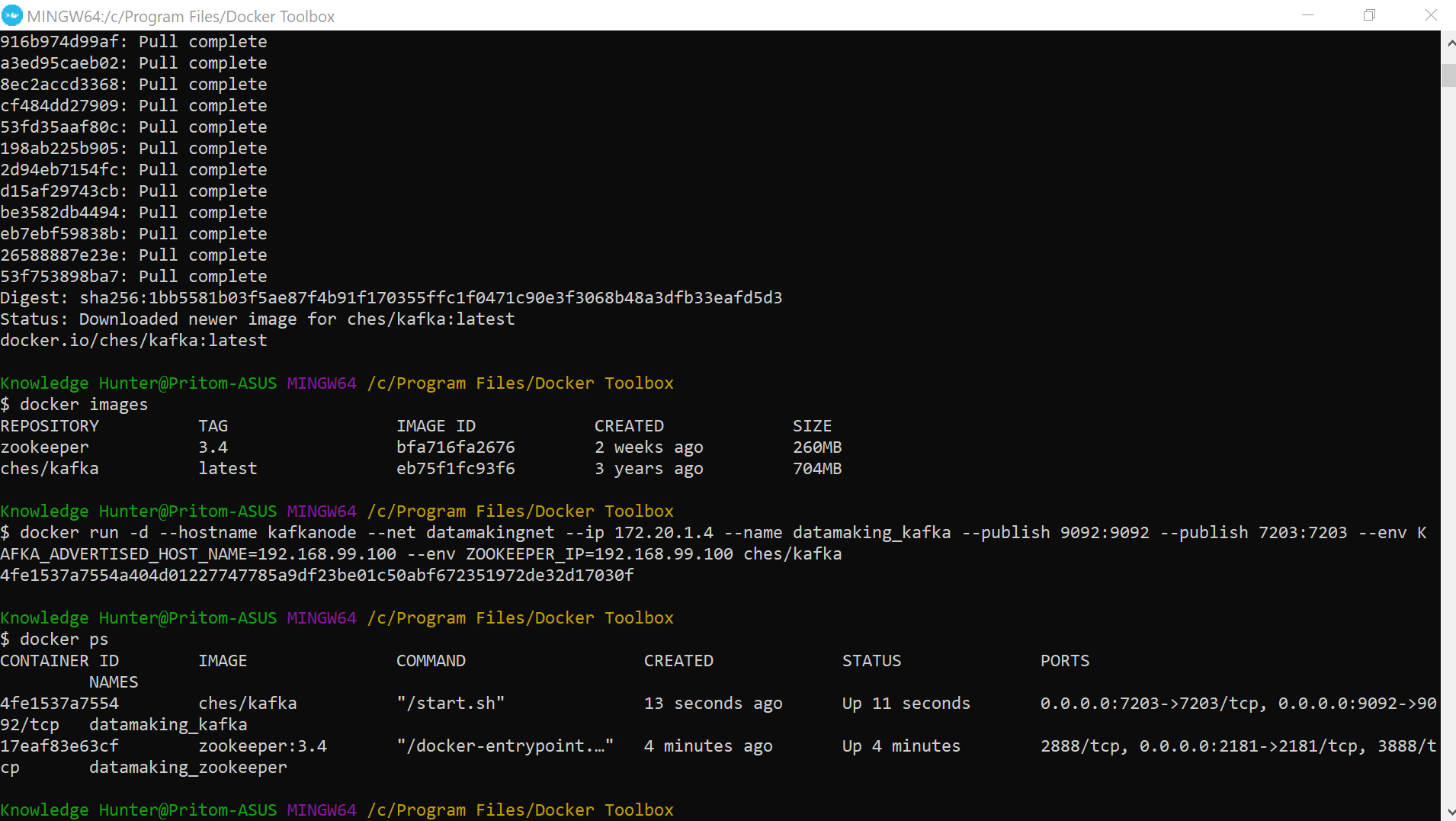Click the '"/docker-entrypoint..."' command value
This screenshot has height=821, width=1456.
coord(505,746)
